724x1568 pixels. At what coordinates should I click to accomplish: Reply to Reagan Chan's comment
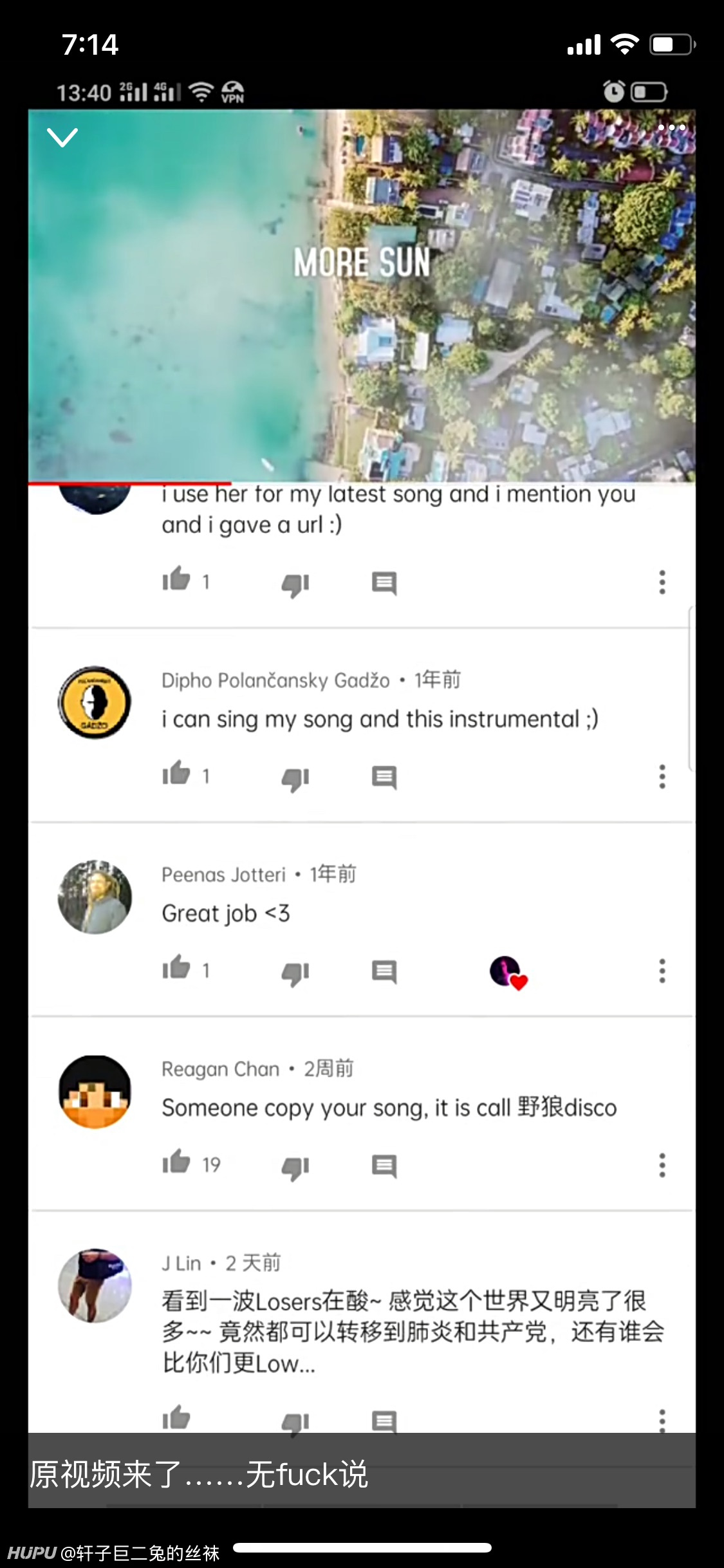click(x=384, y=1166)
